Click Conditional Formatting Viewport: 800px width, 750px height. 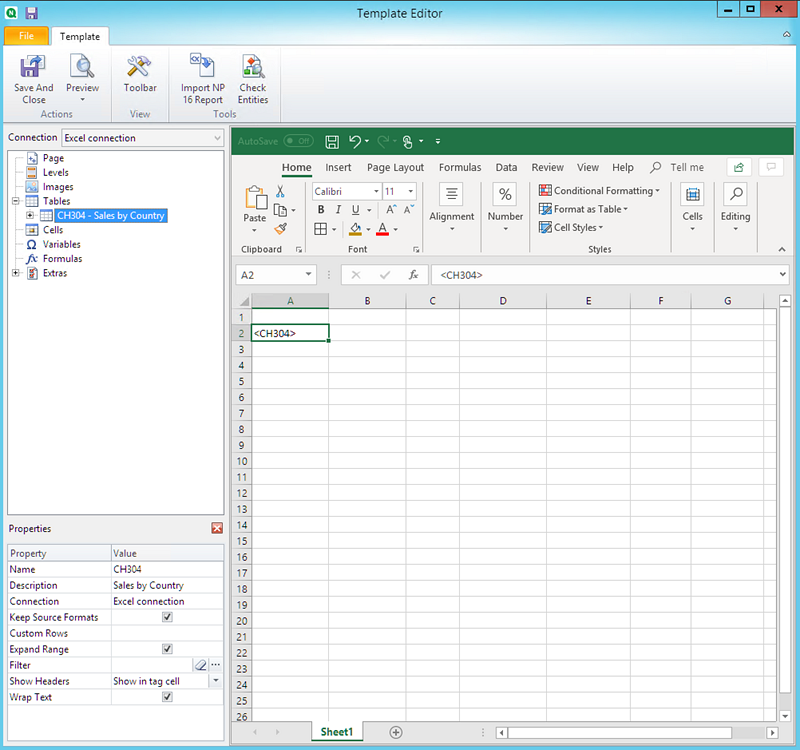coord(598,190)
